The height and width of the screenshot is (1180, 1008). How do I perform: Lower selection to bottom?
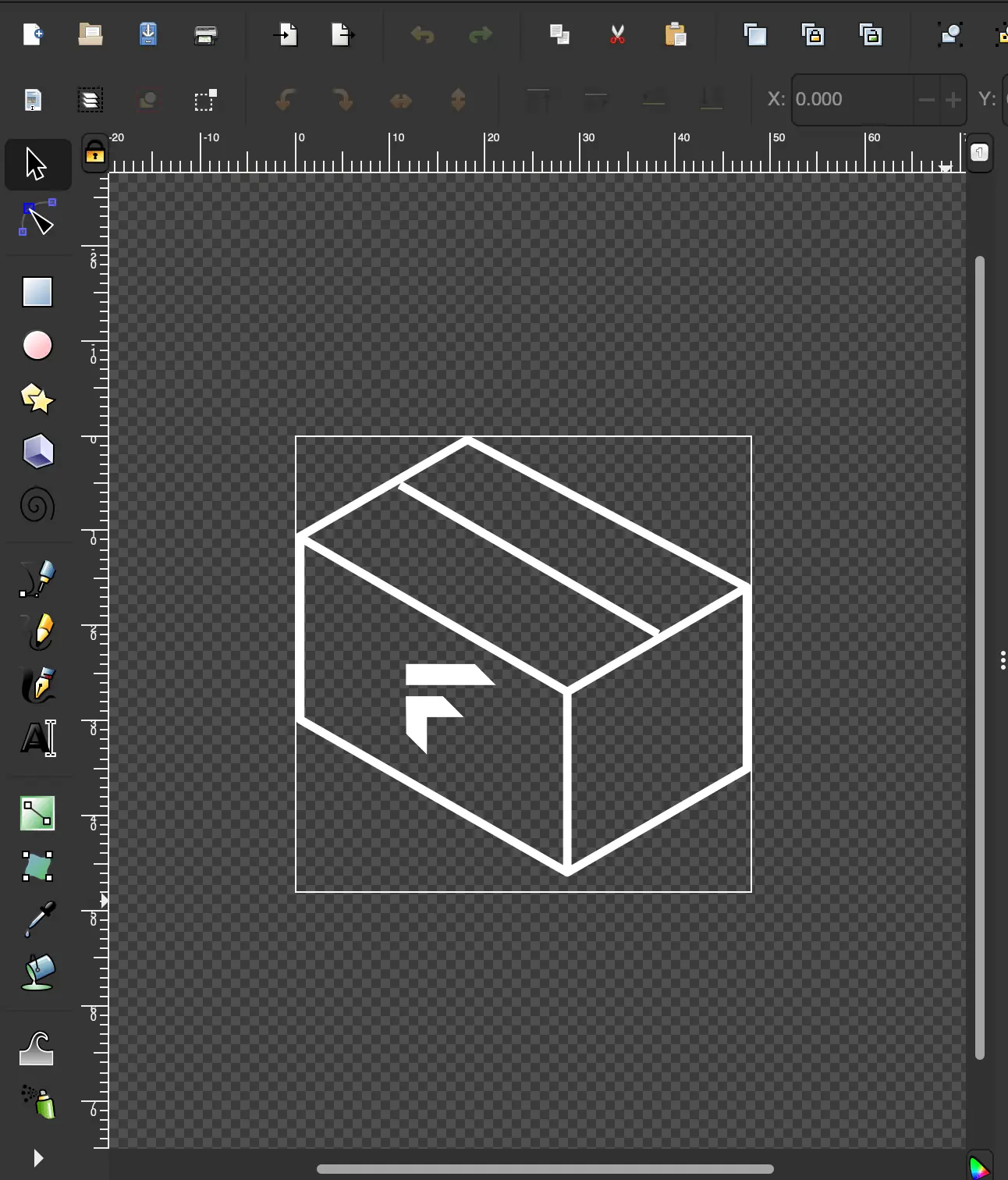(712, 100)
